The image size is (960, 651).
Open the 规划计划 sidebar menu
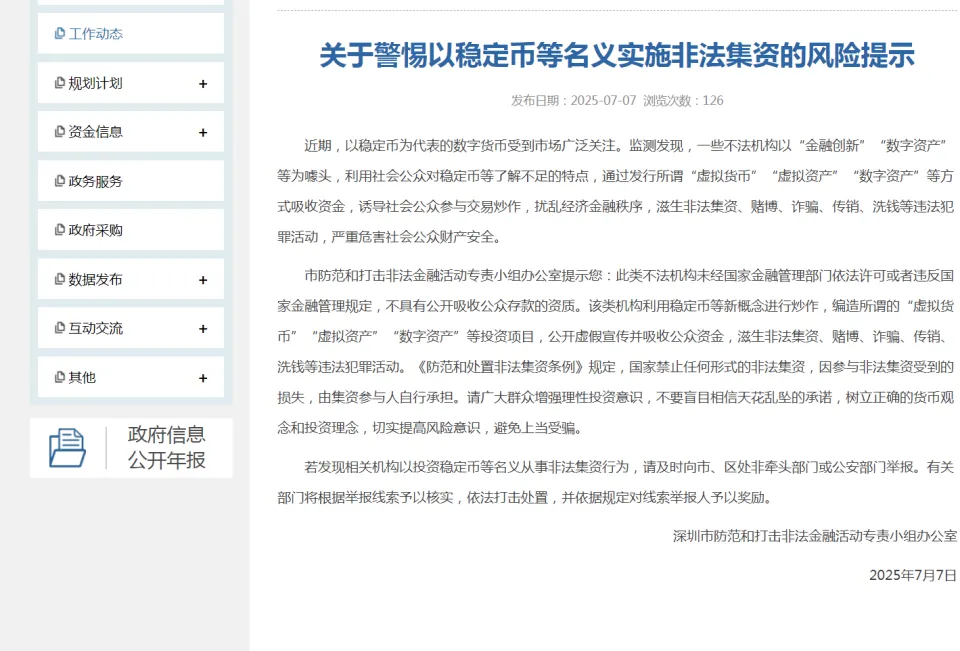(x=130, y=83)
